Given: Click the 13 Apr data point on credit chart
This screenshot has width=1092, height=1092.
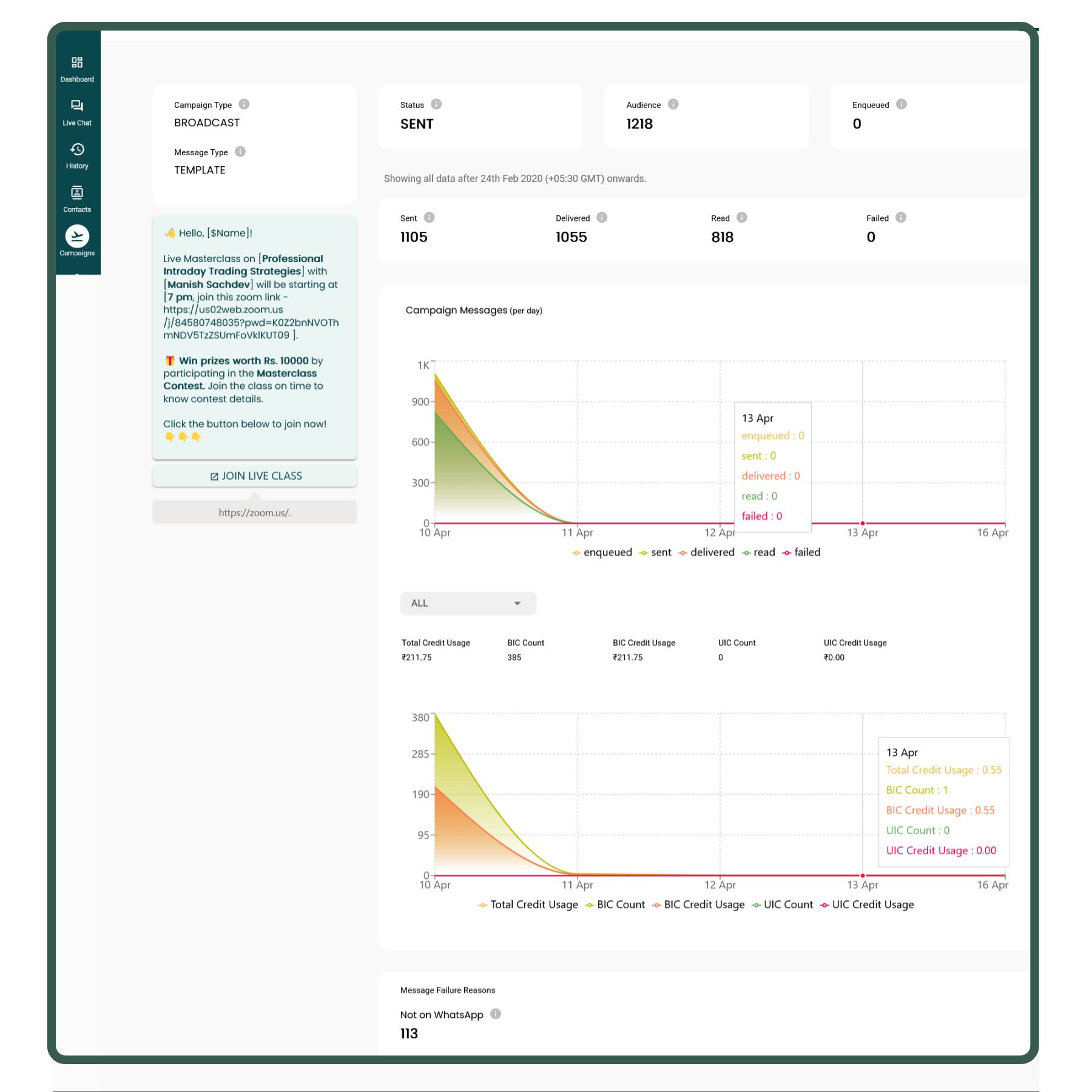Looking at the screenshot, I should (x=863, y=875).
